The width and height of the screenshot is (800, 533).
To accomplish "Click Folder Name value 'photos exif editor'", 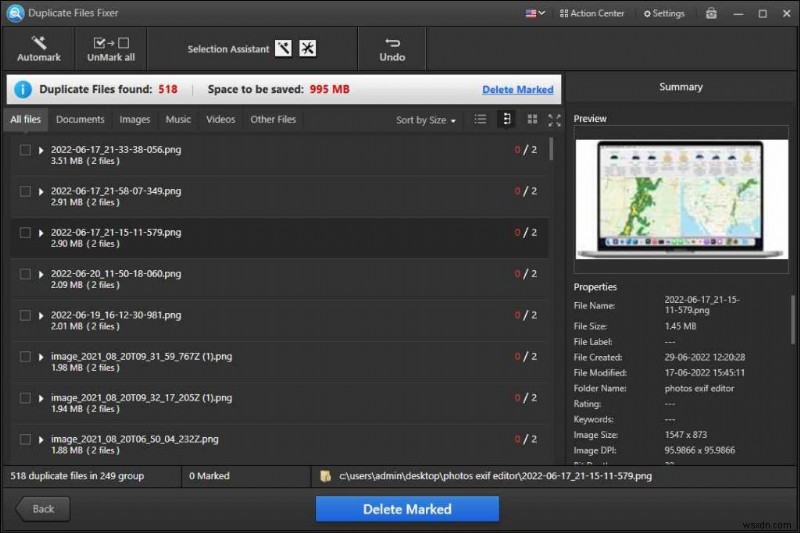I will (699, 389).
